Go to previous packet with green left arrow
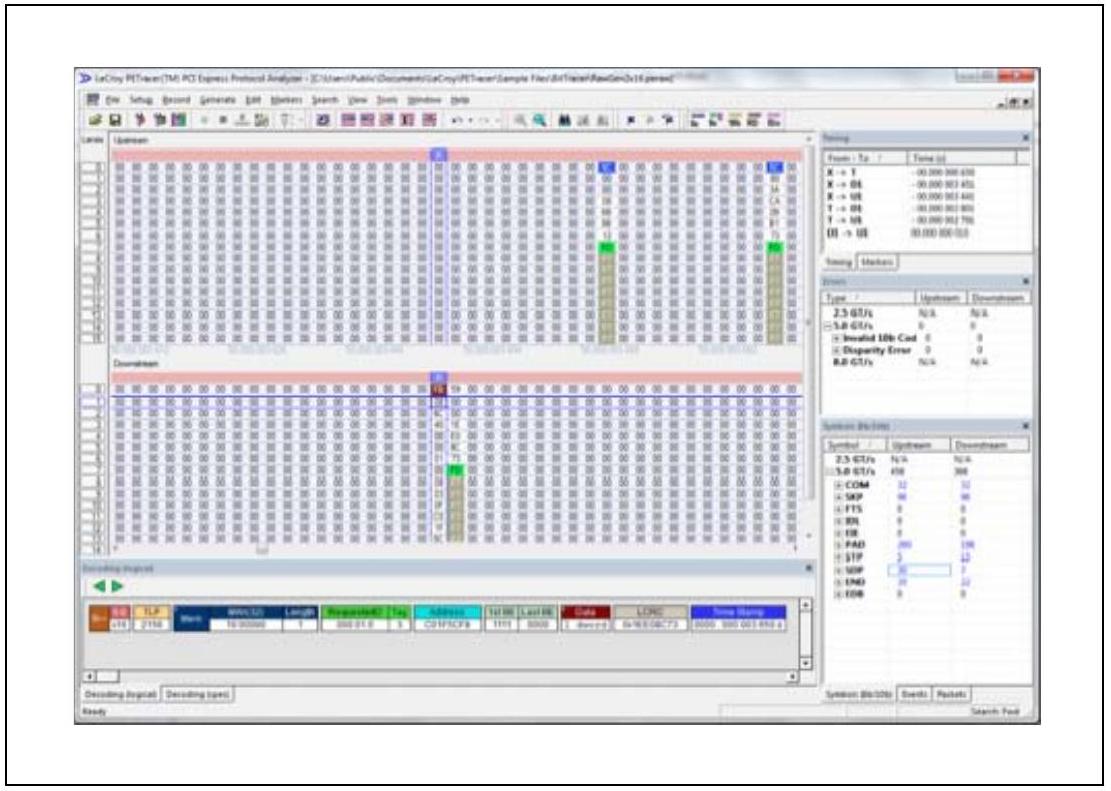This screenshot has height=791, width=1111. [99, 586]
